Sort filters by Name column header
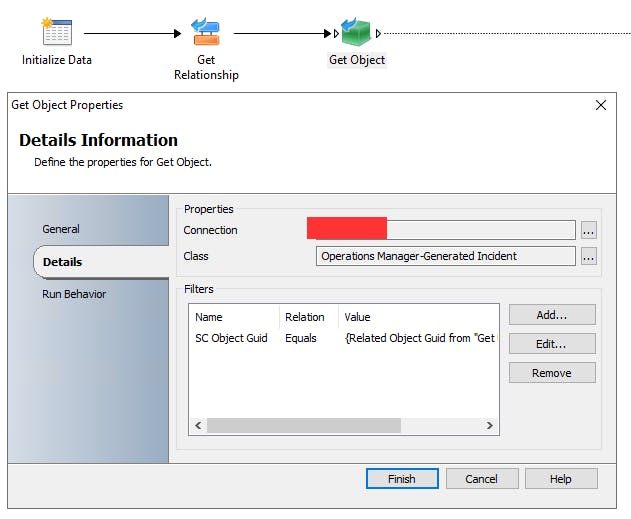Viewport: 631px width, 519px height. (x=235, y=317)
